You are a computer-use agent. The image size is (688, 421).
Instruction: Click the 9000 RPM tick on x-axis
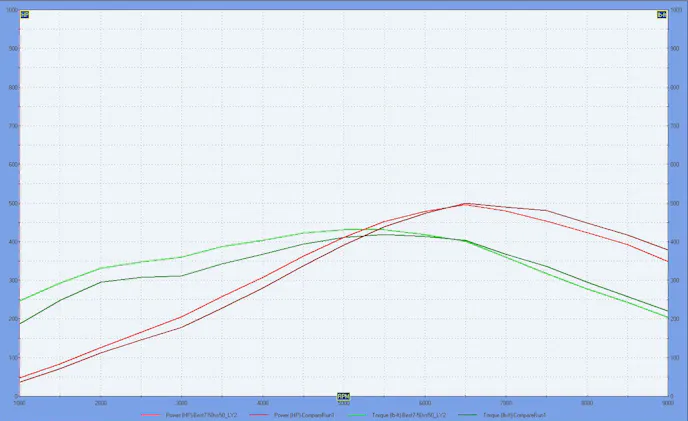click(x=666, y=402)
